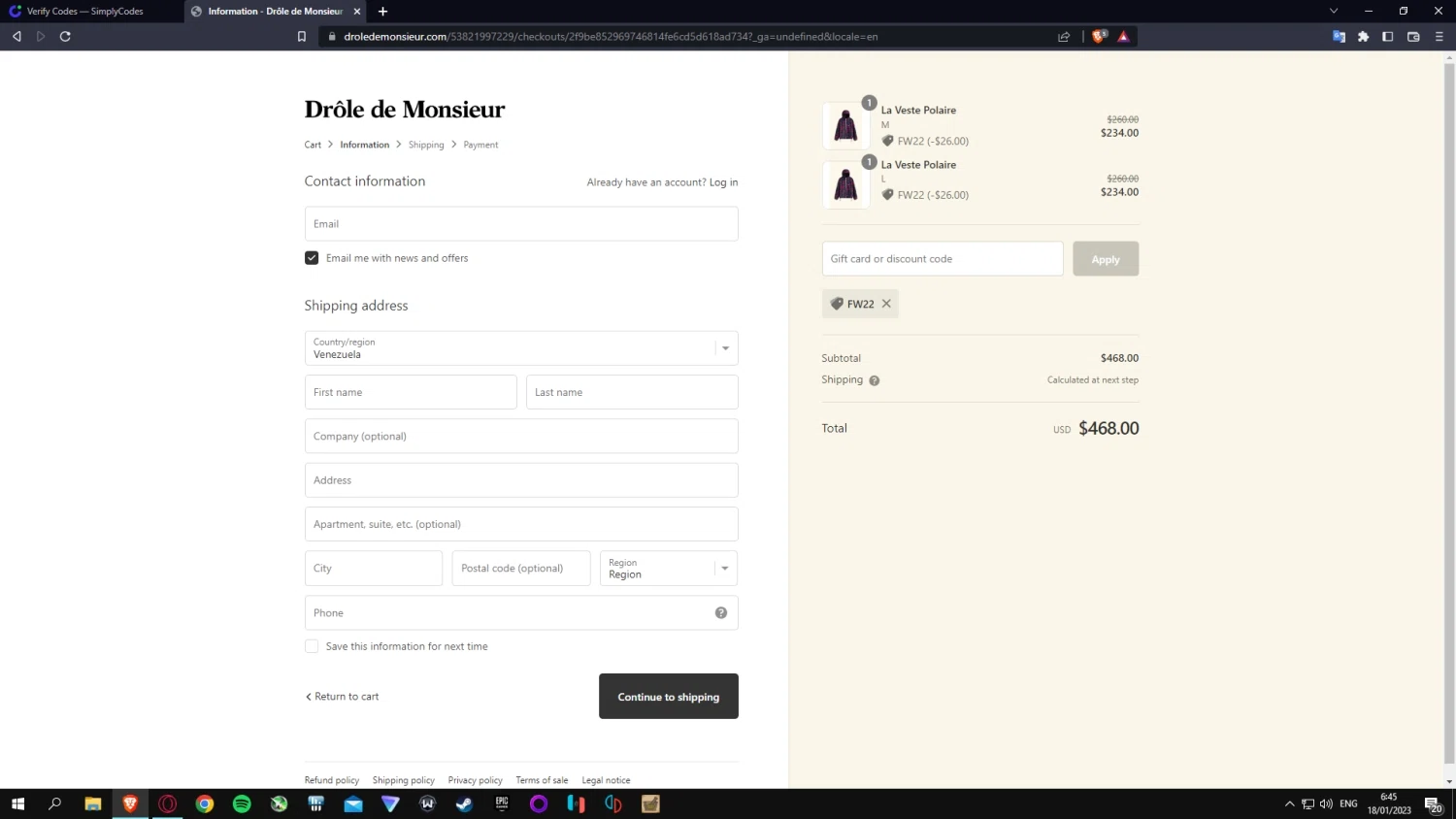Click the Log in link
This screenshot has width=1456, height=819.
pyautogui.click(x=723, y=182)
